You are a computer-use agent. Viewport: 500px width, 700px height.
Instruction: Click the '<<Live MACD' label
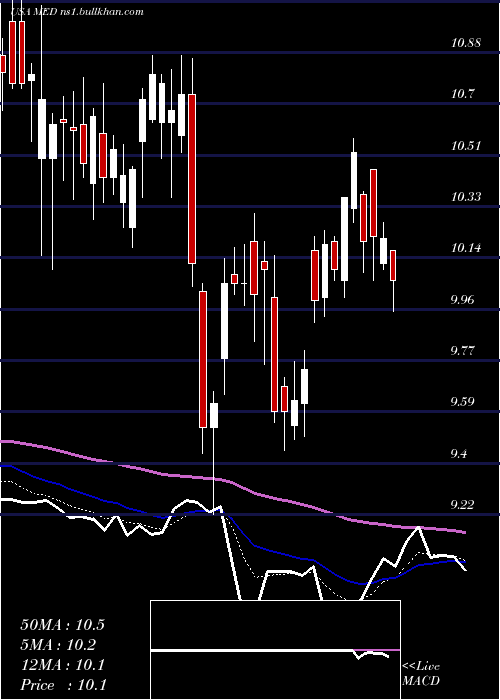coord(421,674)
